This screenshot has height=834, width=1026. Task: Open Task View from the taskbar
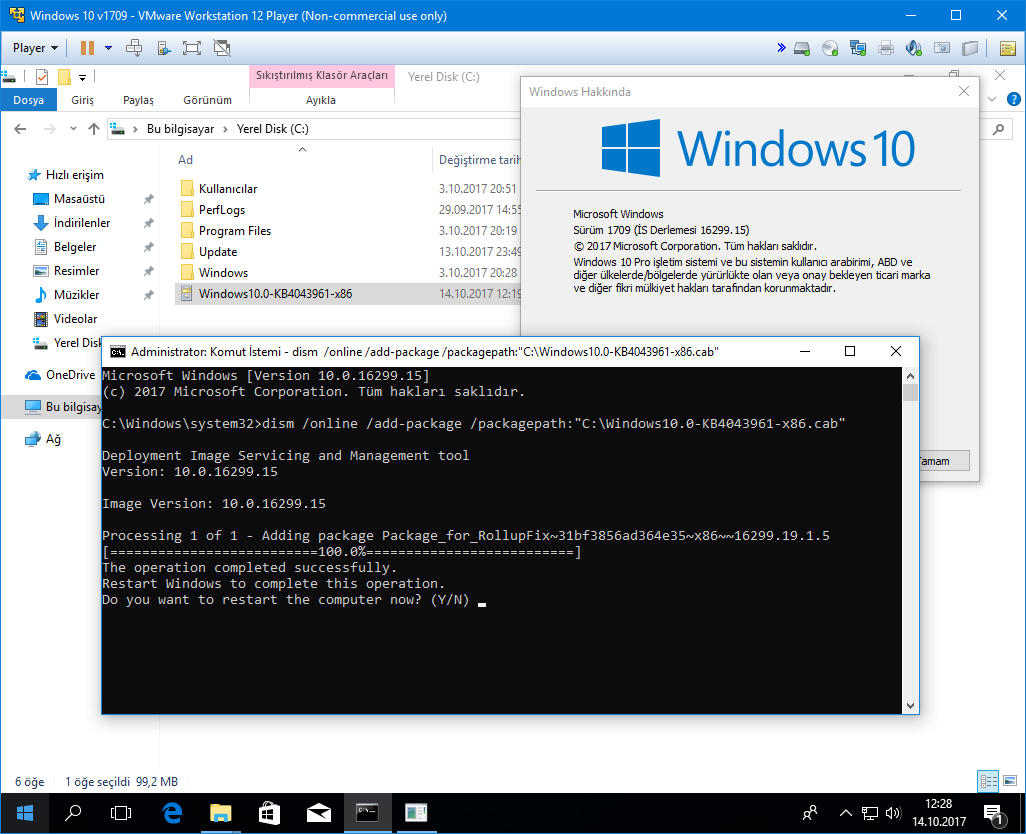click(121, 813)
